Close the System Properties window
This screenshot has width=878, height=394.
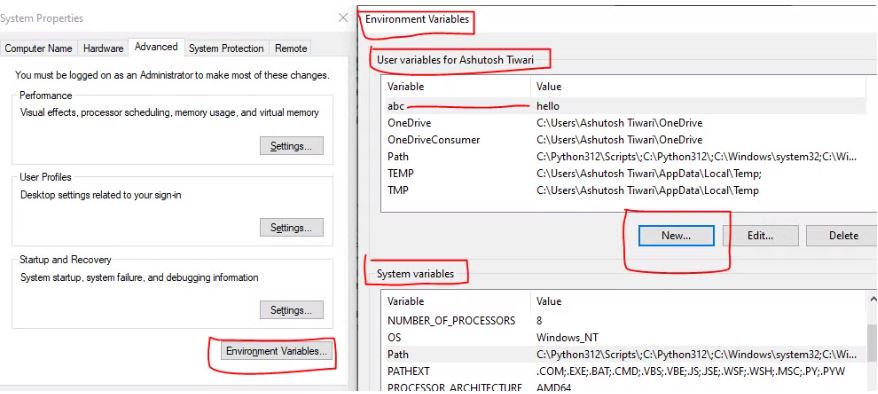343,18
